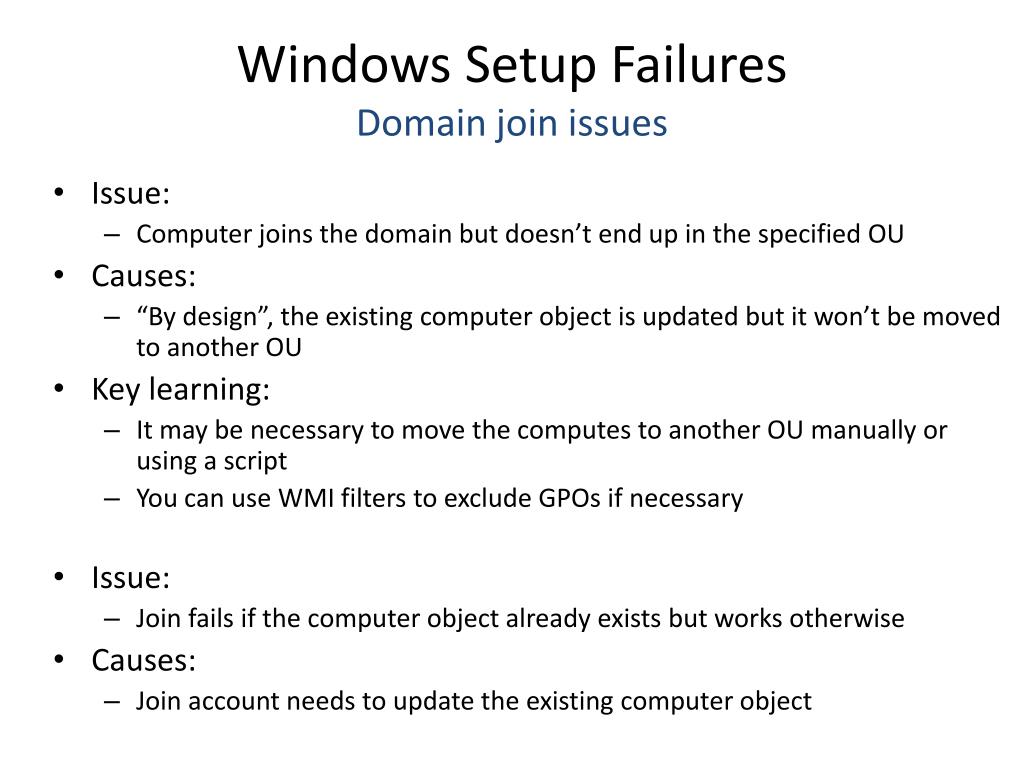Click the Key learning: bullet heading
This screenshot has width=1024, height=768.
point(181,390)
